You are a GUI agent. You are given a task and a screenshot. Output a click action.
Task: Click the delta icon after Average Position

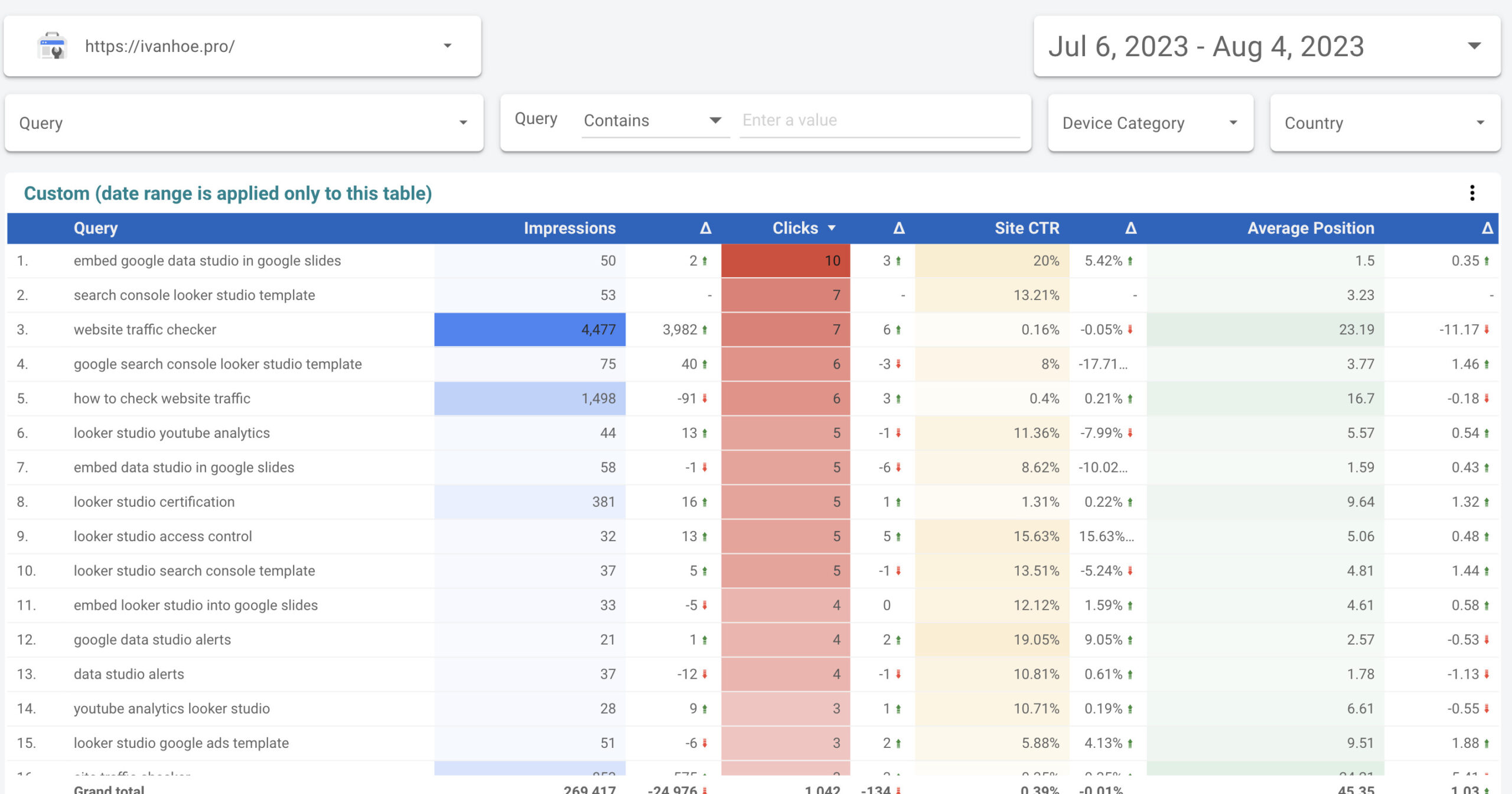coord(1487,228)
